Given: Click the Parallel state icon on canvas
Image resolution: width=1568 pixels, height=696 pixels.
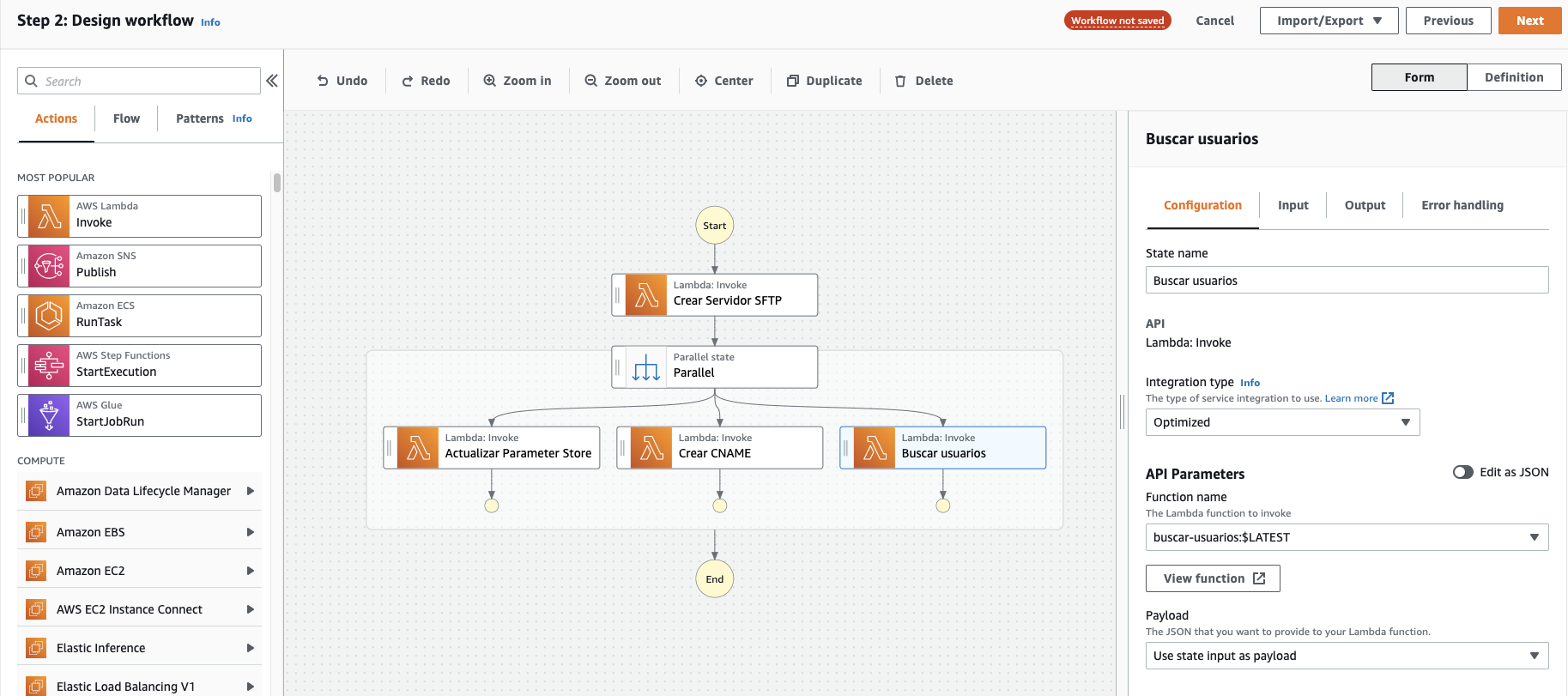Looking at the screenshot, I should 646,367.
